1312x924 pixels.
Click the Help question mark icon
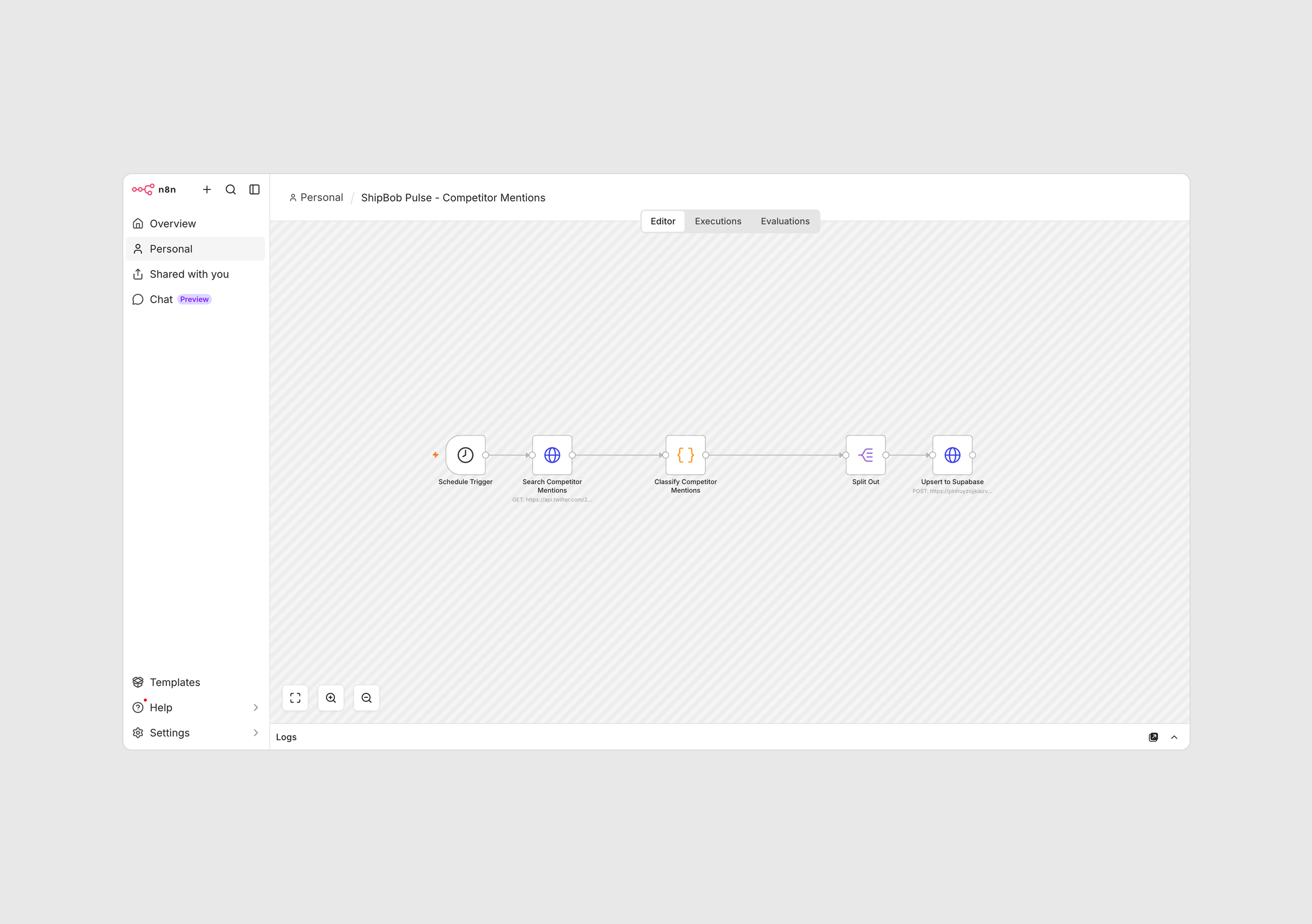pyautogui.click(x=137, y=707)
